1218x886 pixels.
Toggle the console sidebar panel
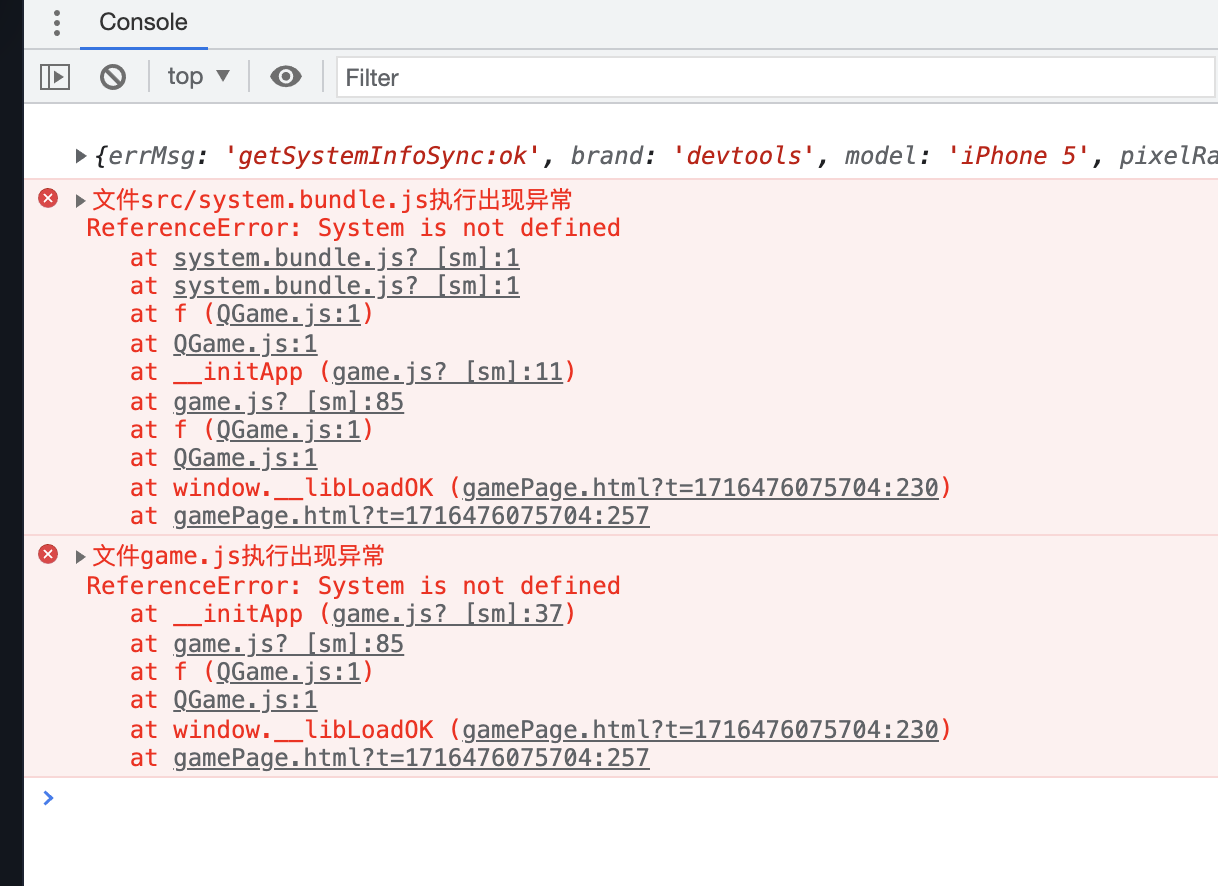tap(55, 76)
